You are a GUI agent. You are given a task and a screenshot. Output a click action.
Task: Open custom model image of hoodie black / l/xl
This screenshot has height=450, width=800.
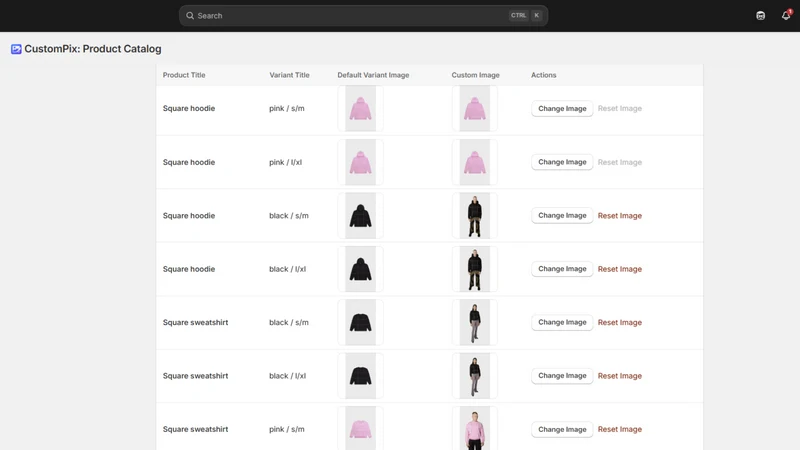coord(474,269)
